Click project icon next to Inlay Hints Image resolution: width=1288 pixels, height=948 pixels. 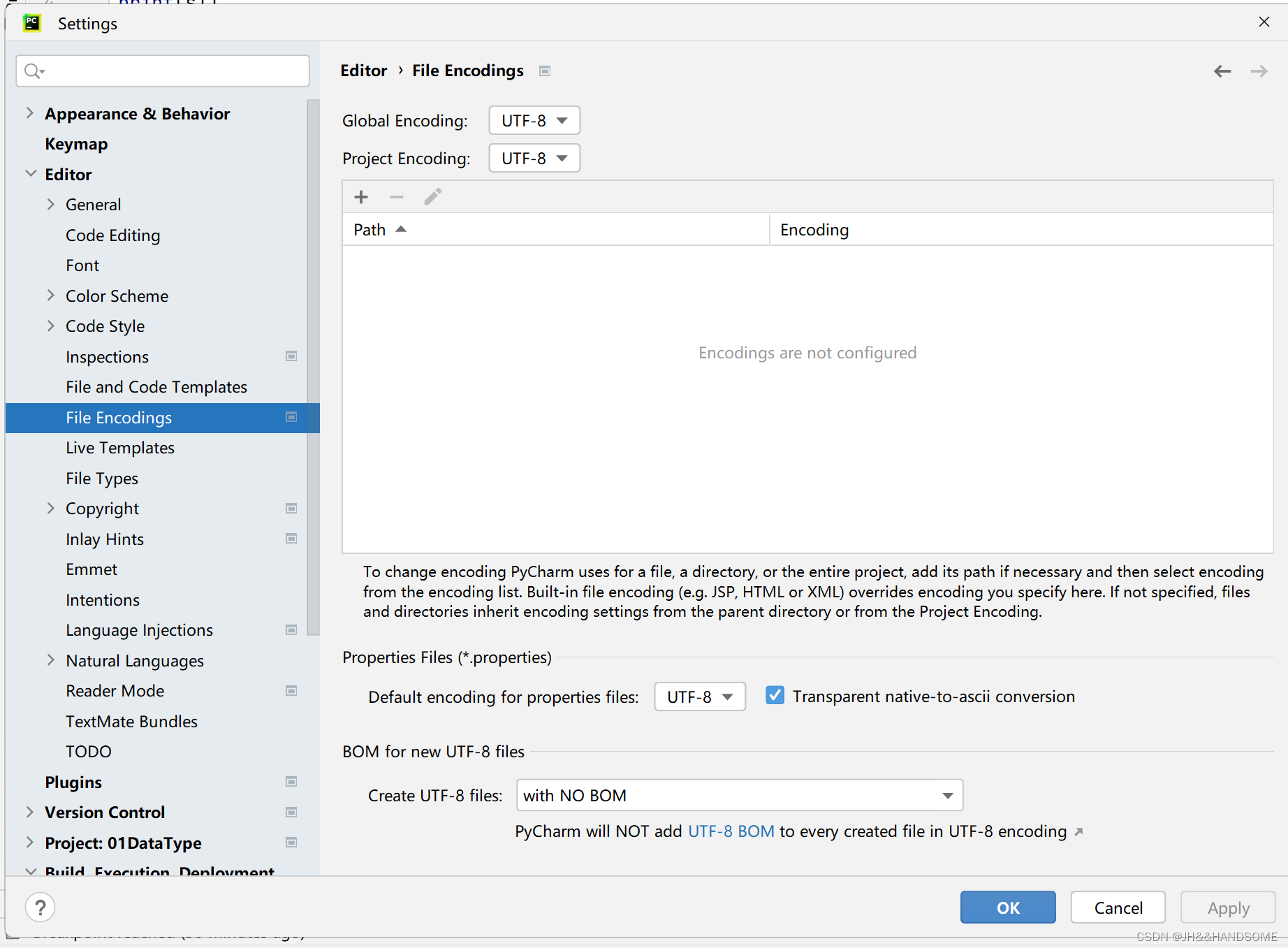point(291,539)
